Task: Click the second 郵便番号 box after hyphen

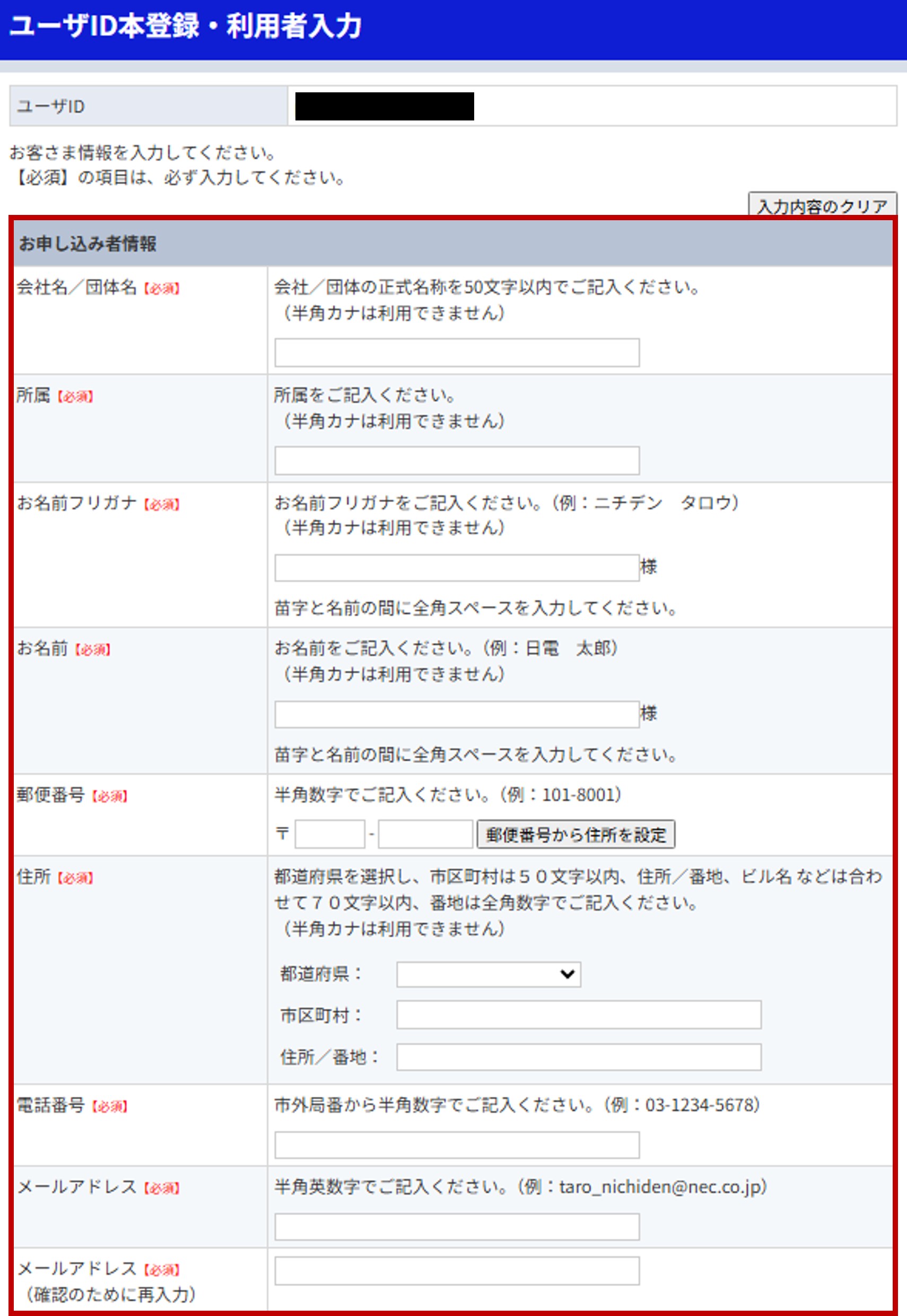Action: click(x=425, y=834)
